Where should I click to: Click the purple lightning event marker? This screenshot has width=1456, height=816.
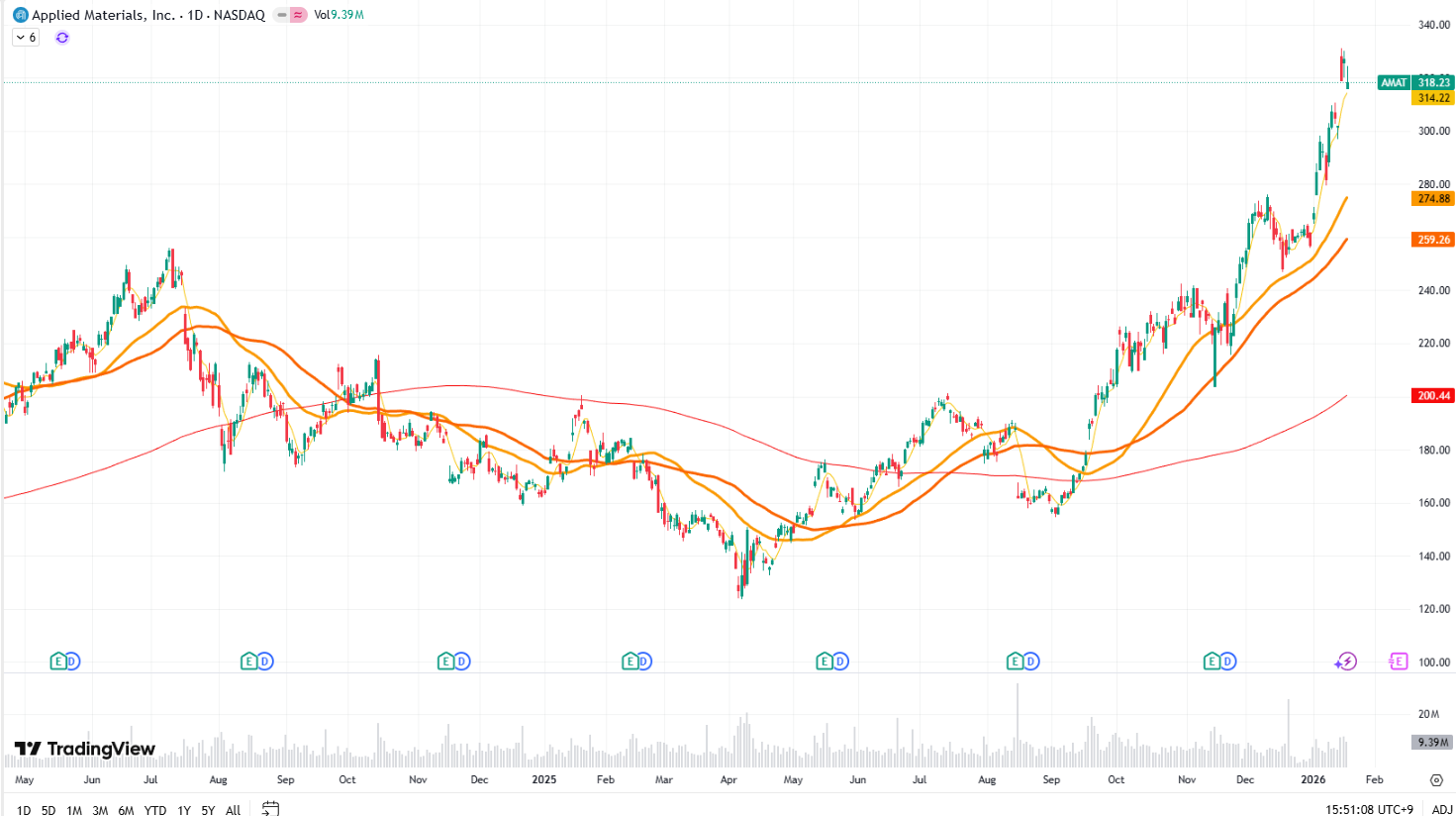click(1345, 662)
